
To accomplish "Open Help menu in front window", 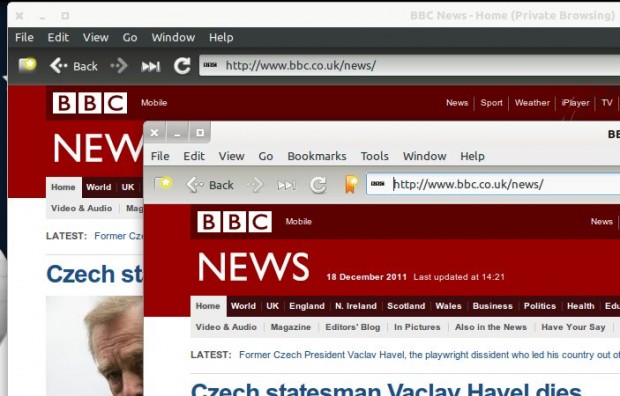I will pyautogui.click(x=473, y=156).
